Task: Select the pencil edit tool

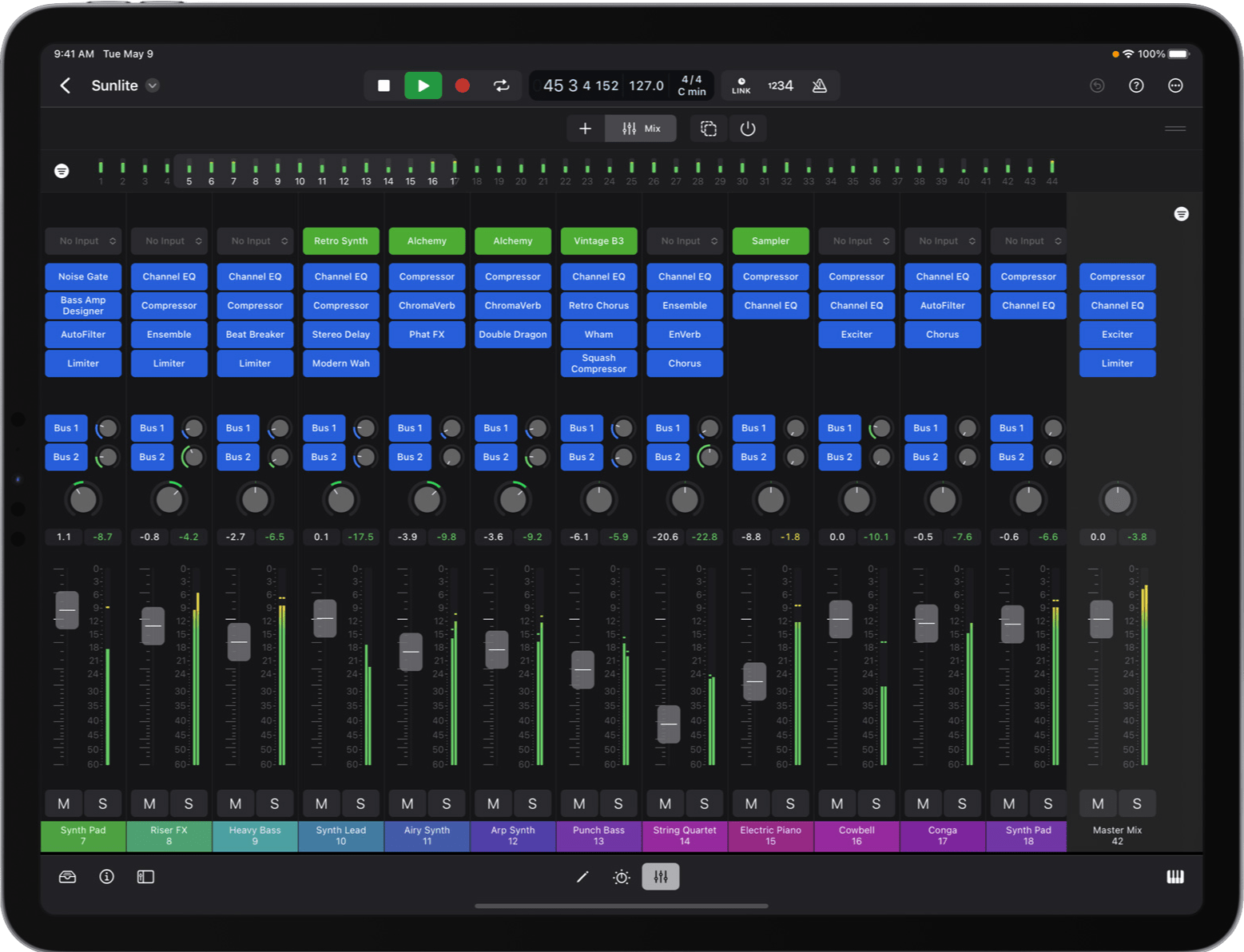Action: pos(582,877)
